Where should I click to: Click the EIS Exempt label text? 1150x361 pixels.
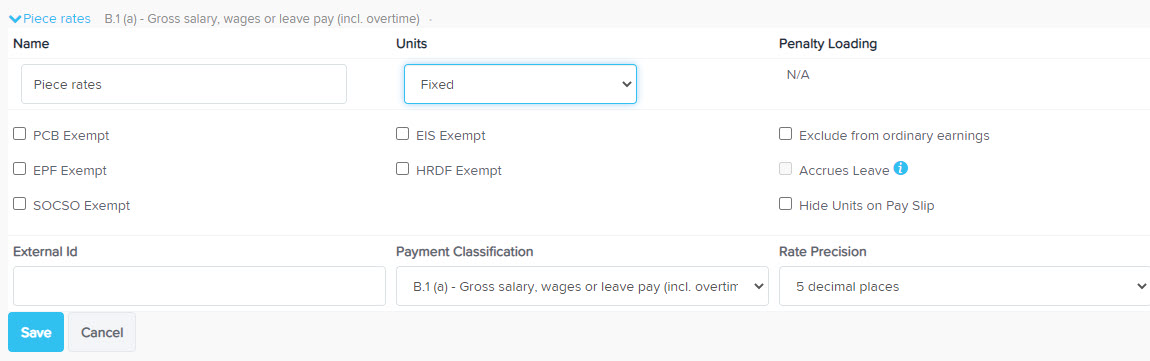point(450,136)
